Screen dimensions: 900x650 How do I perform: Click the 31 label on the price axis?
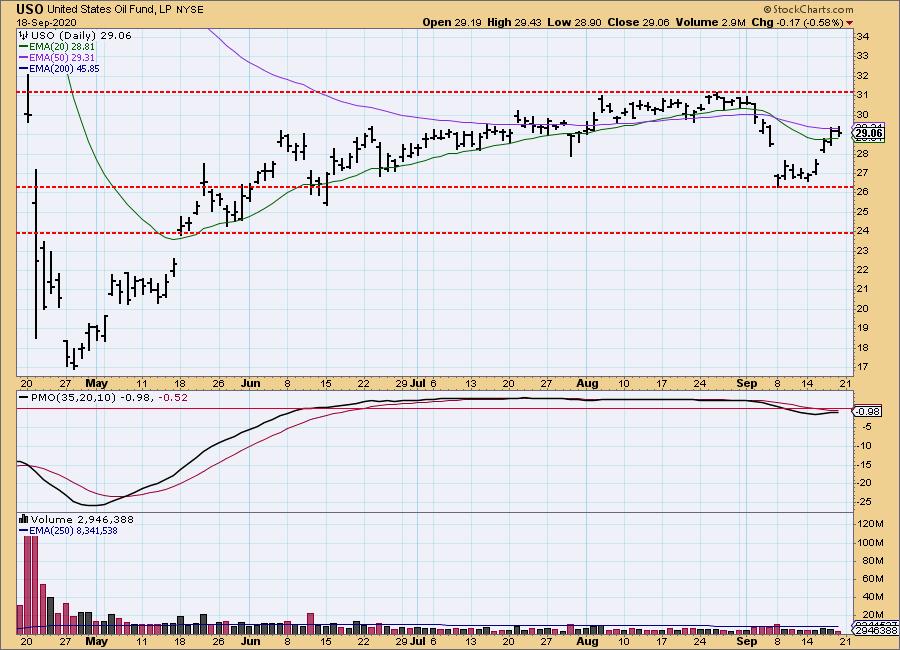[863, 95]
